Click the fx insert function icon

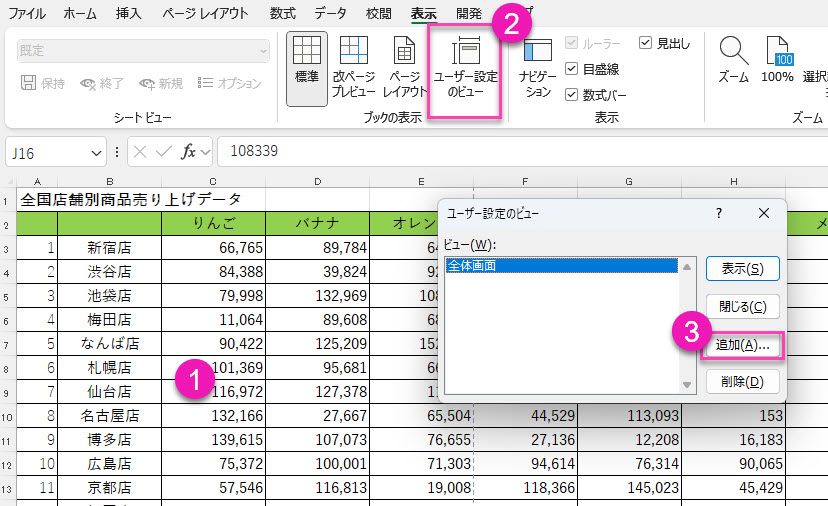[x=188, y=152]
